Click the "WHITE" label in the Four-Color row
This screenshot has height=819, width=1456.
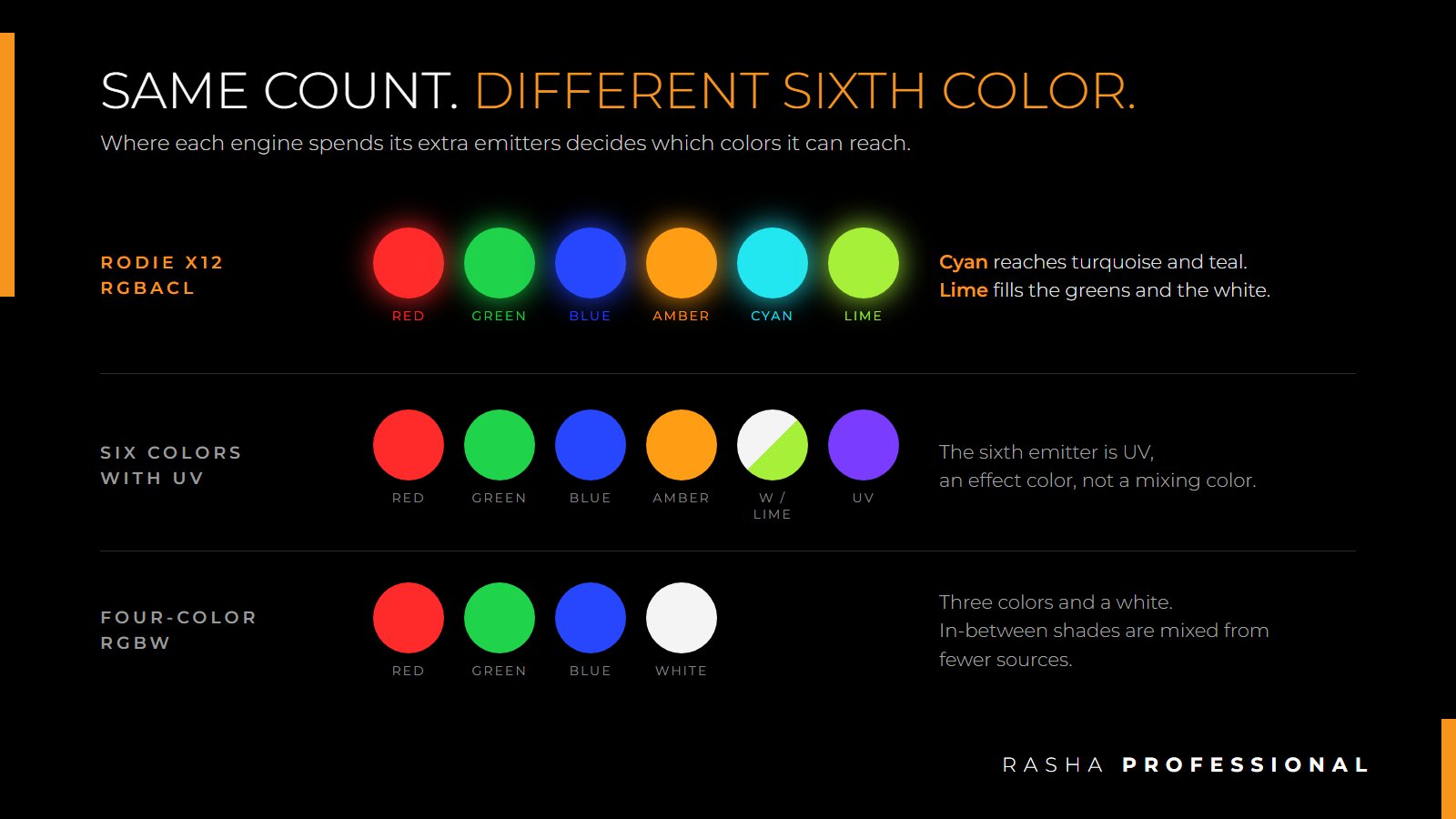[682, 671]
